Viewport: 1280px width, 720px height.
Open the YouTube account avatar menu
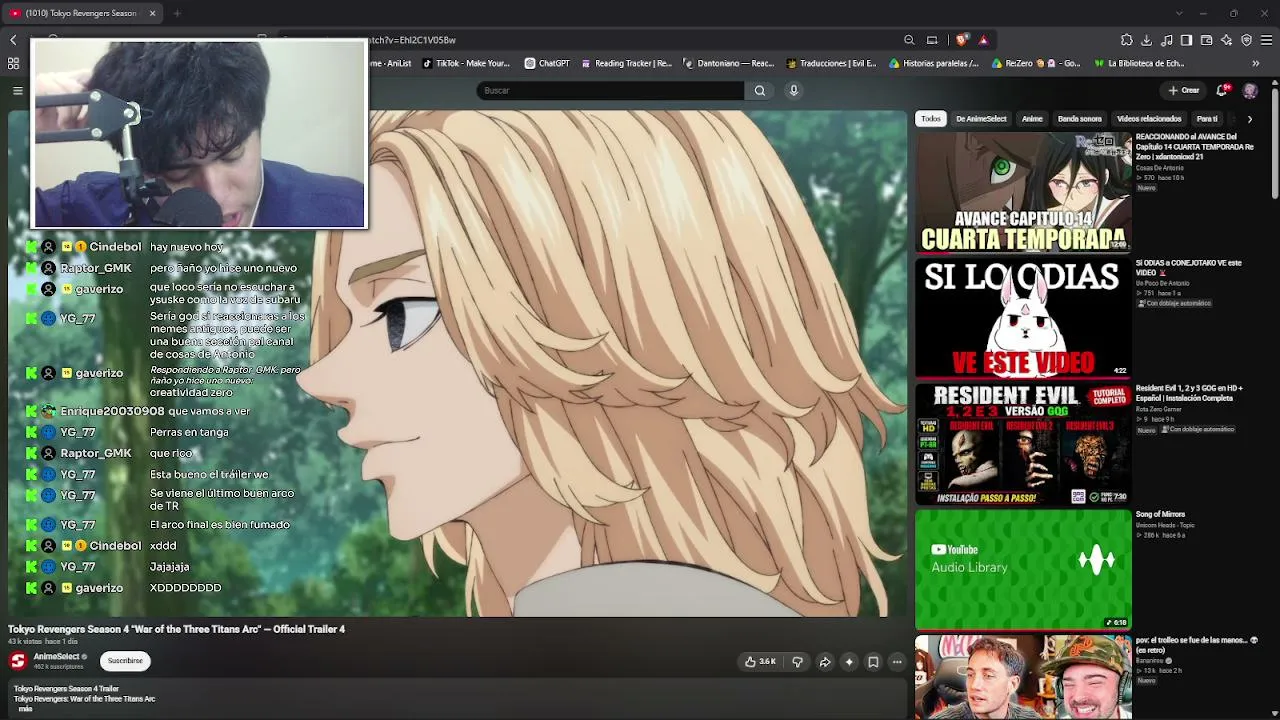pyautogui.click(x=1250, y=91)
